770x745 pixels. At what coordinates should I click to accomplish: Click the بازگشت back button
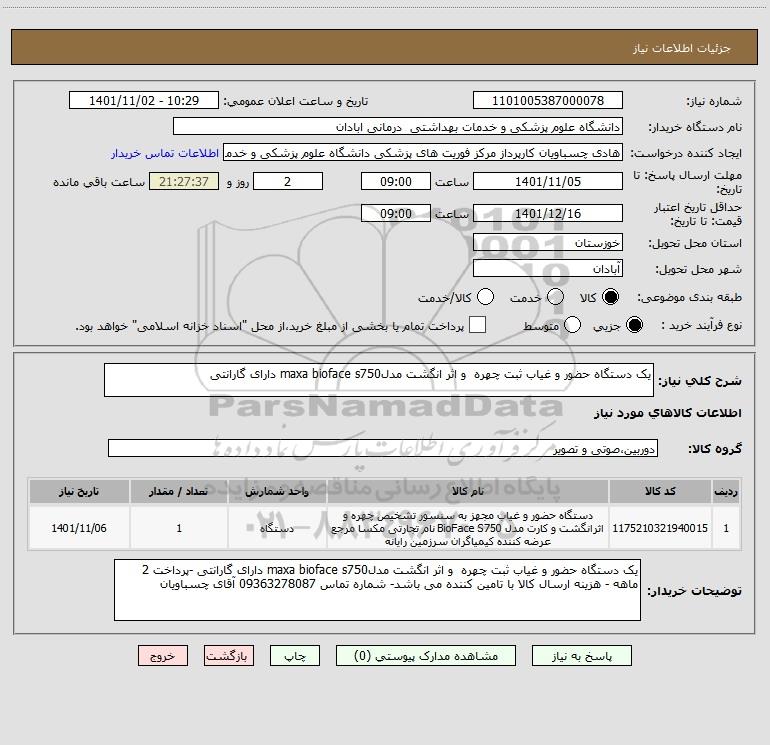point(229,656)
